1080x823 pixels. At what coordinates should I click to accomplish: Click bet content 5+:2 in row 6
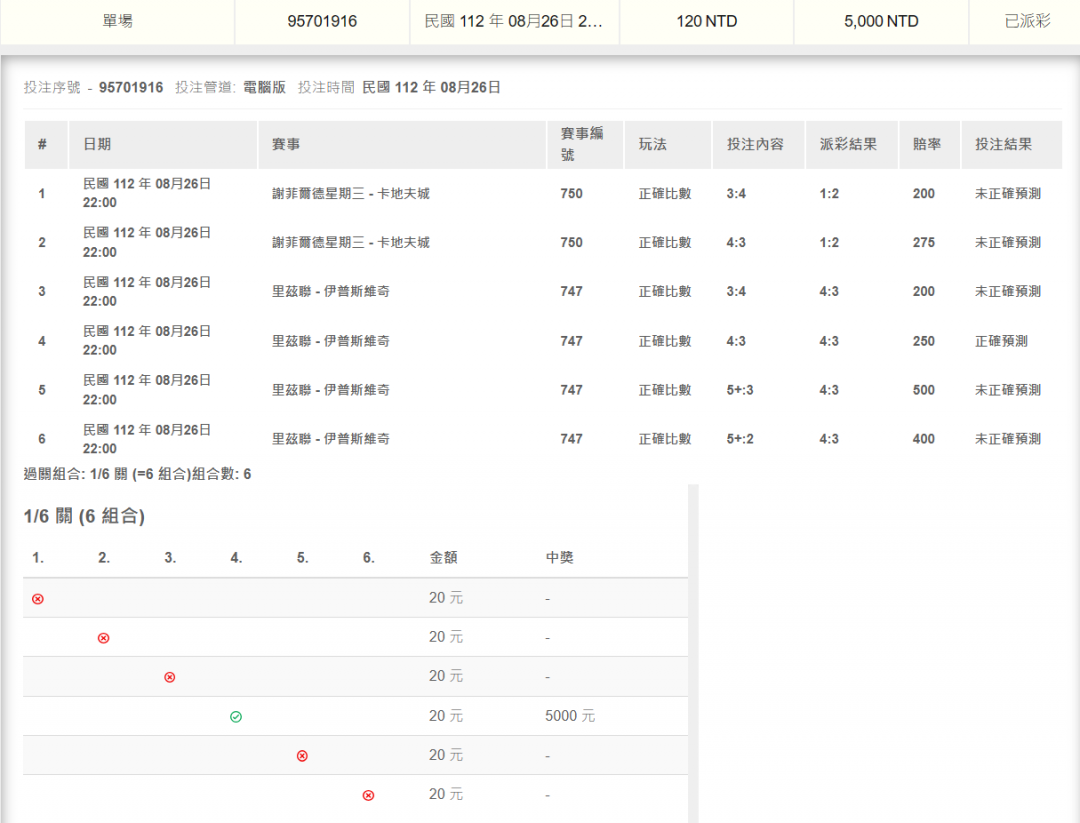point(740,439)
